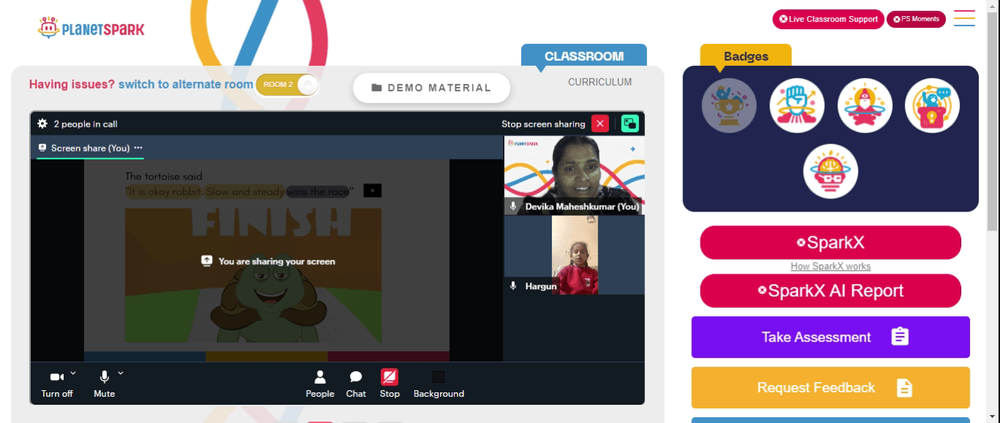Select the speaker podium badge
This screenshot has width=1000, height=423.
(x=932, y=105)
